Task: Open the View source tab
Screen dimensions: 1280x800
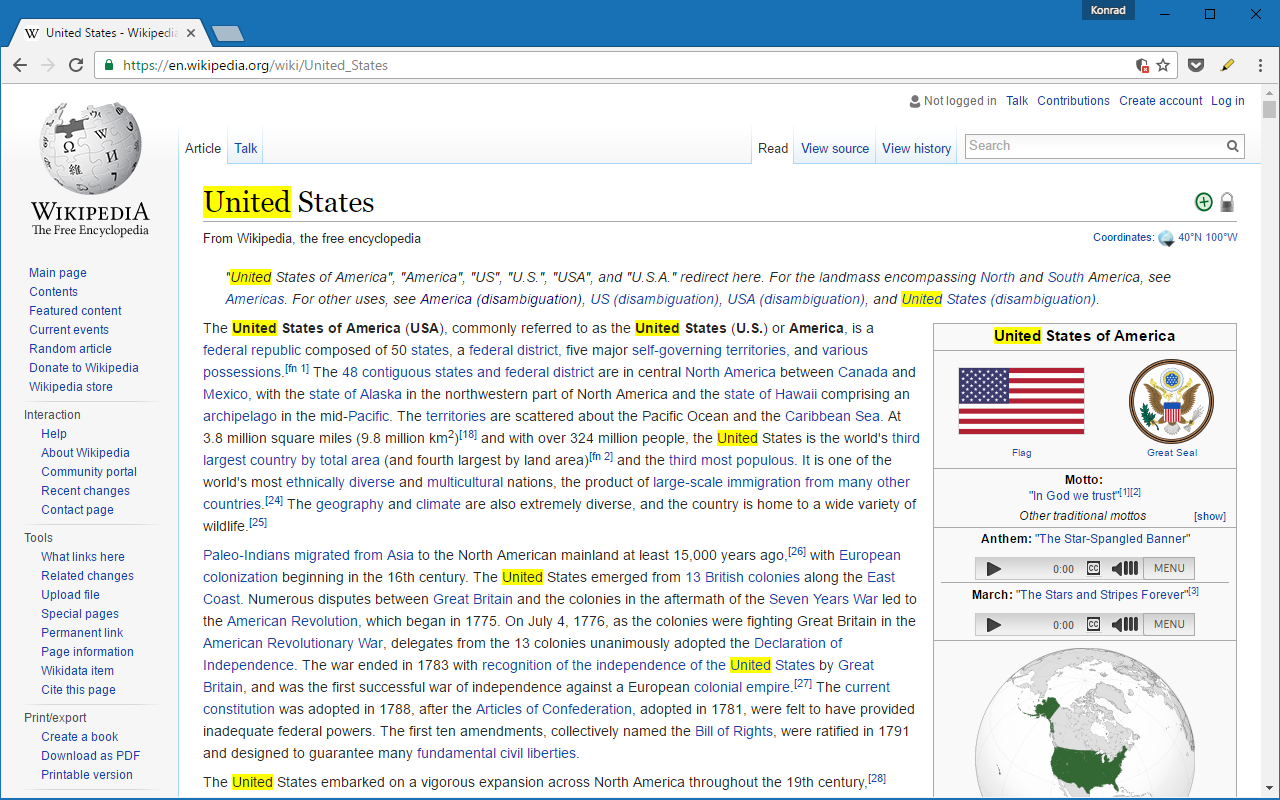Action: point(835,148)
